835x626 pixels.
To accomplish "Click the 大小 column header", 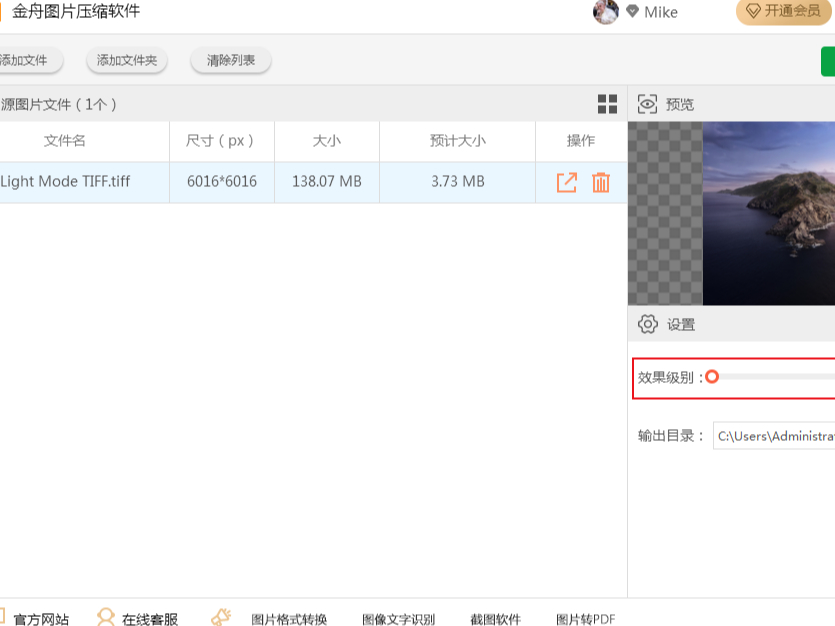I will [326, 141].
